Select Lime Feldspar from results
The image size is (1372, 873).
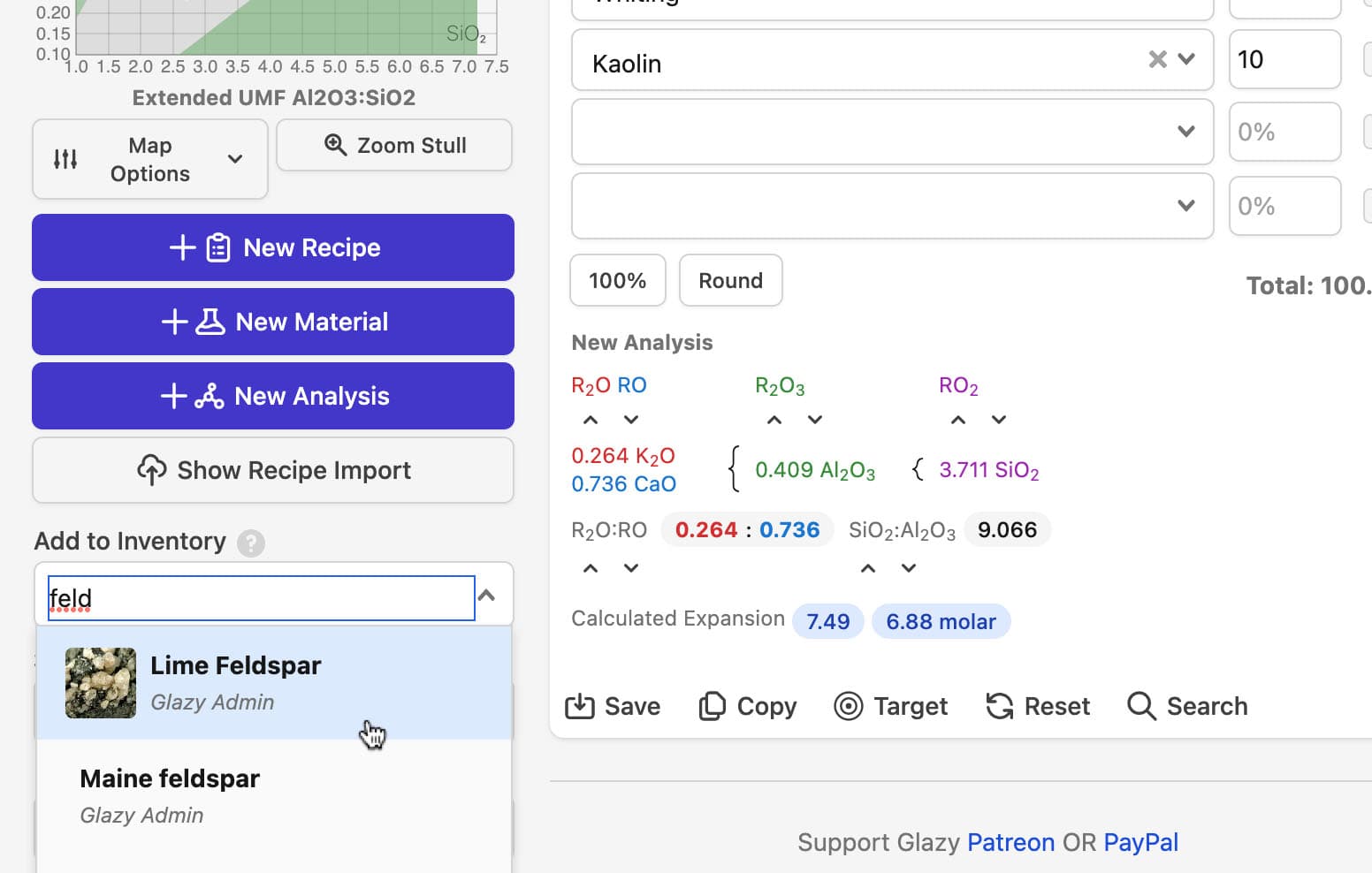(235, 682)
